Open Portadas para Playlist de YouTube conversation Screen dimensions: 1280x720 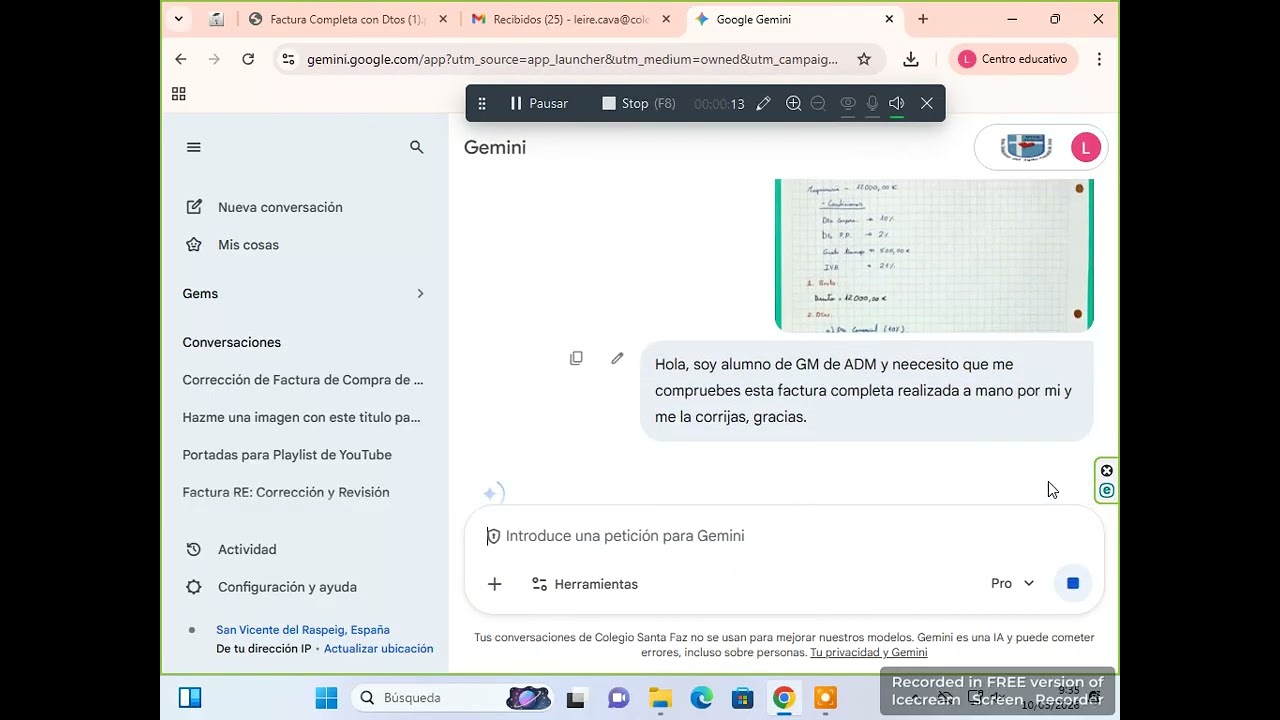pos(287,455)
